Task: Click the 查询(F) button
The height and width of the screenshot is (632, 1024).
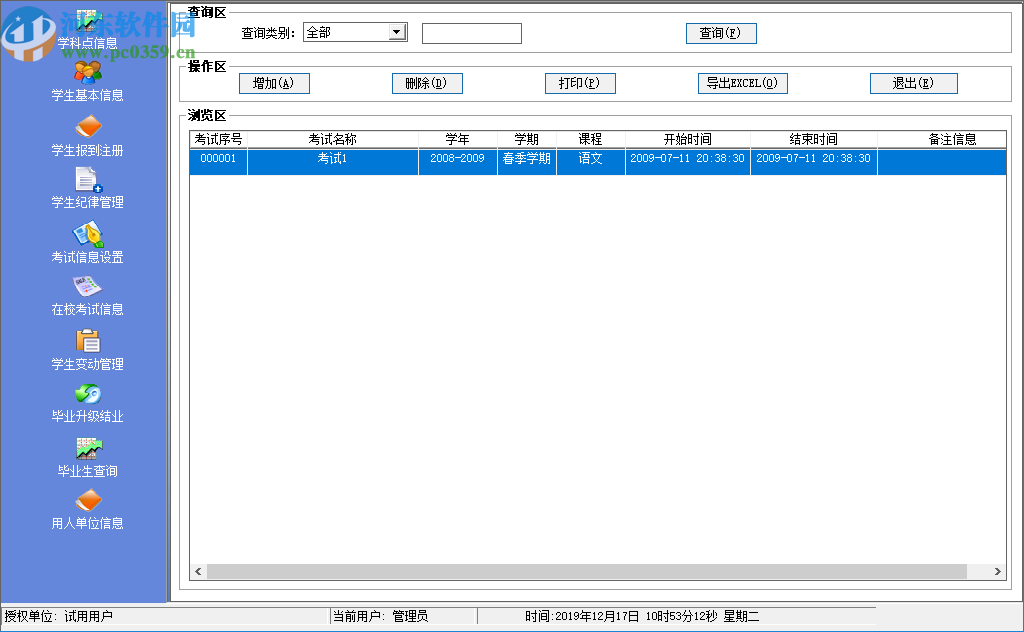Action: click(720, 33)
